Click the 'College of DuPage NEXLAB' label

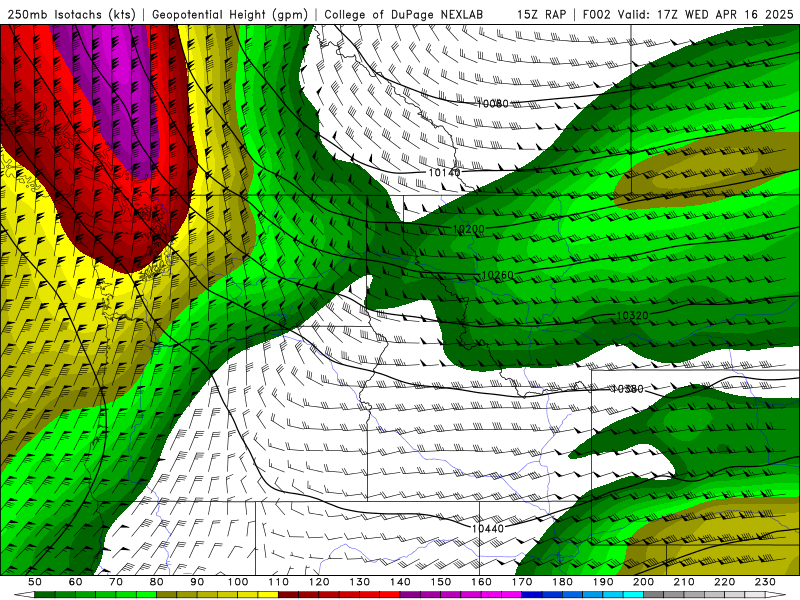pyautogui.click(x=404, y=15)
